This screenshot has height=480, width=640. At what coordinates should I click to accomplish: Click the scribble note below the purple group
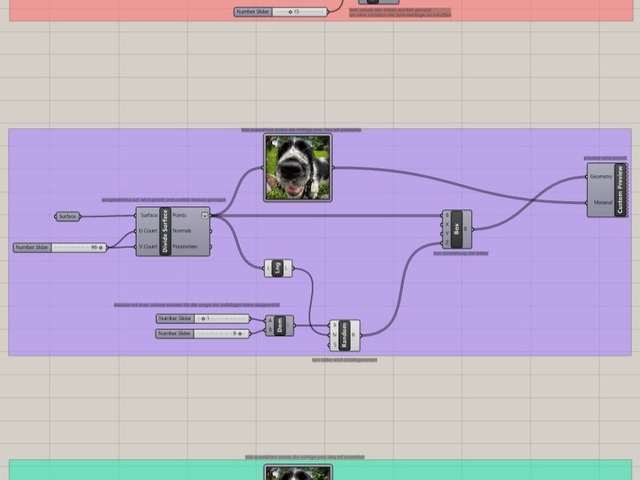point(344,360)
